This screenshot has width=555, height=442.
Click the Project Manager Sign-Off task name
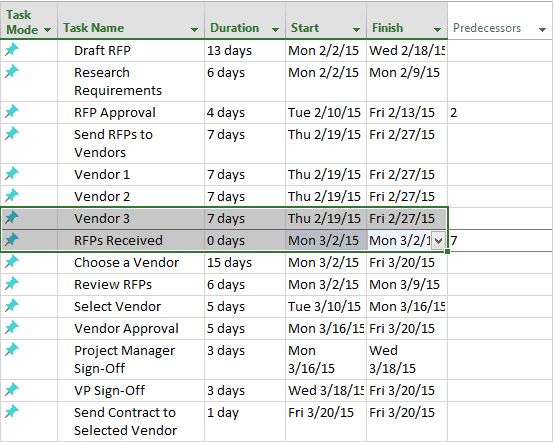coord(124,360)
